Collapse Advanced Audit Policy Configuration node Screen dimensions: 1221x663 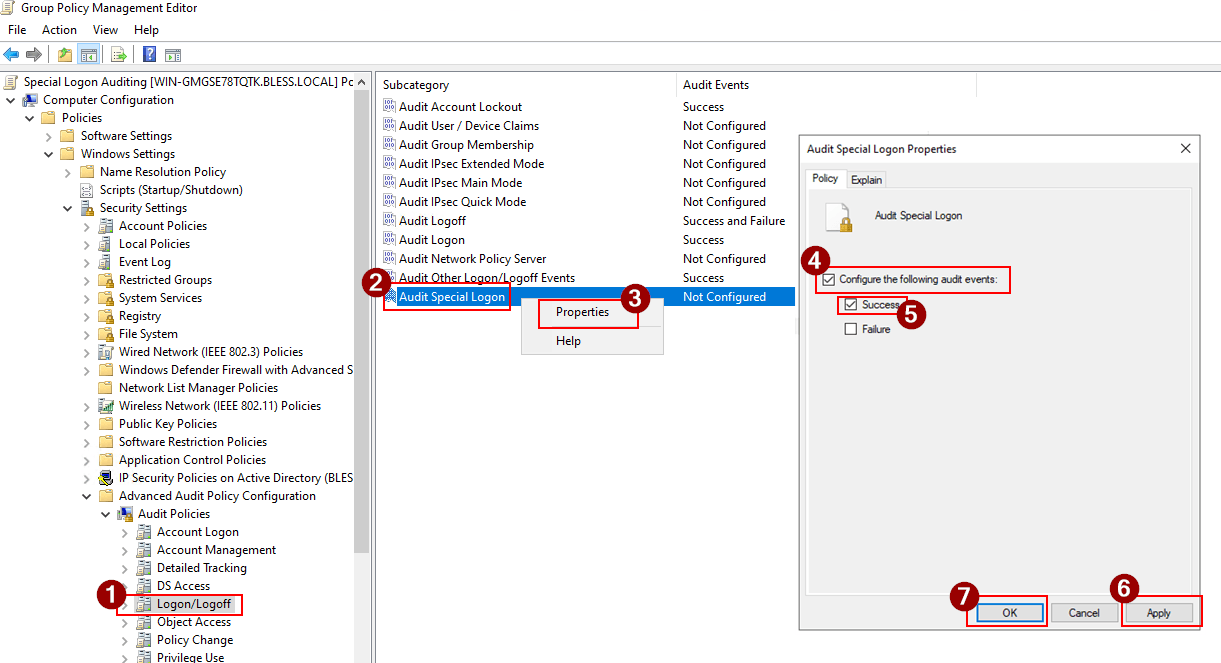pyautogui.click(x=87, y=496)
